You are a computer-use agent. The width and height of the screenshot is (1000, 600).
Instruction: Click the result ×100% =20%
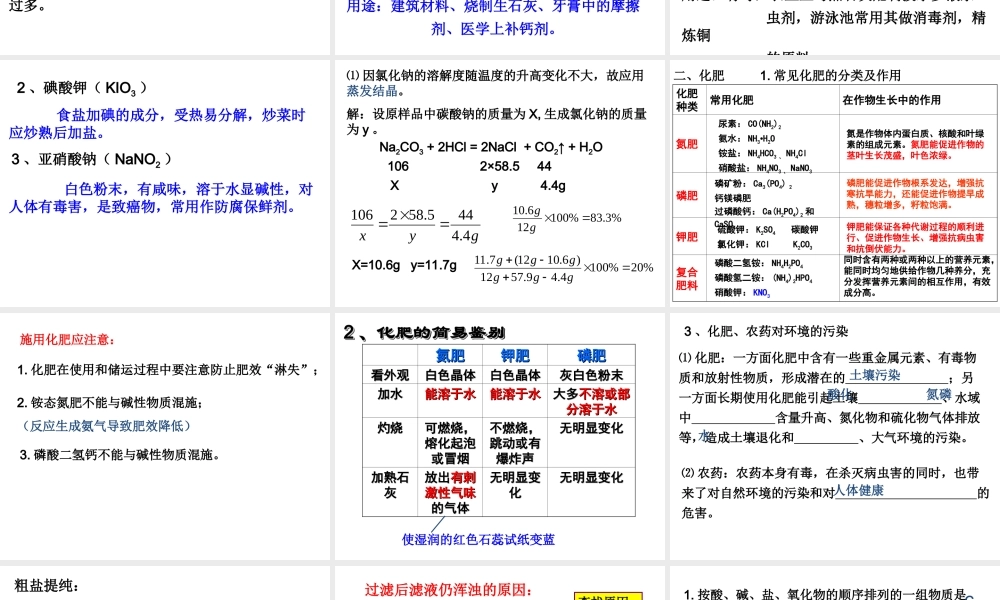click(618, 268)
